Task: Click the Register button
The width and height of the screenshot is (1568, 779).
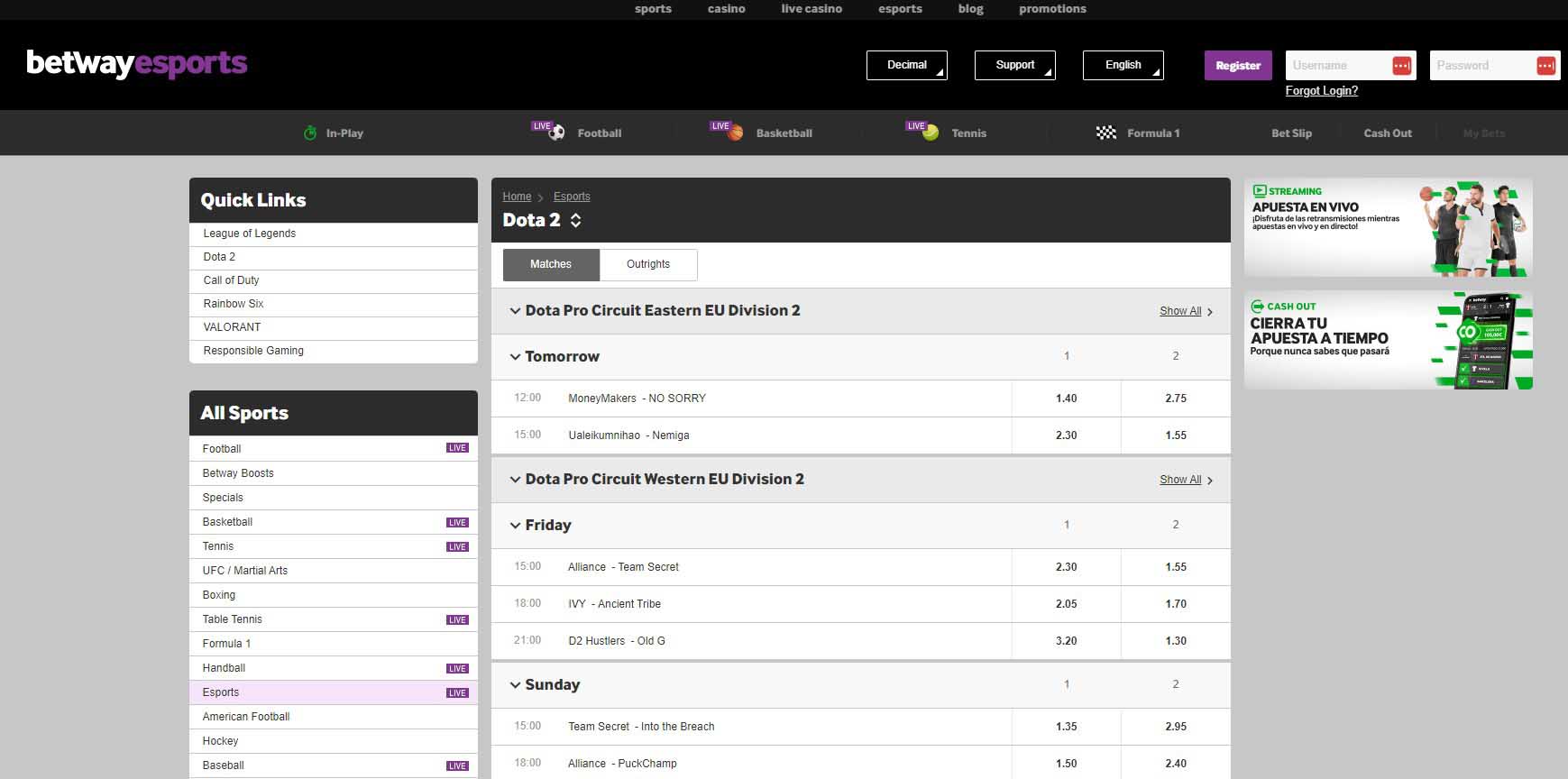Action: pyautogui.click(x=1238, y=65)
